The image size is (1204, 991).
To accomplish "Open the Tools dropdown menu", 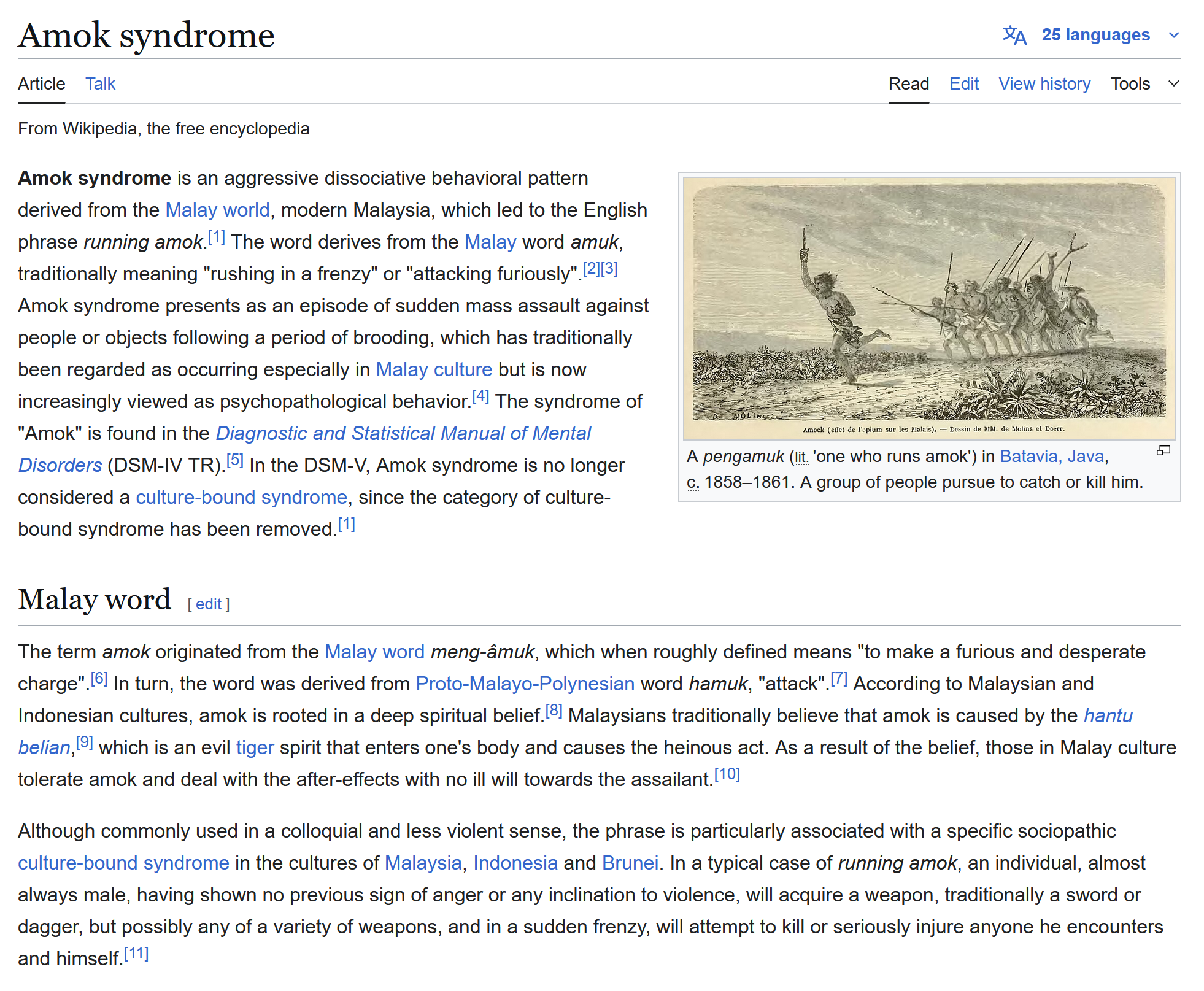I will [x=1130, y=84].
